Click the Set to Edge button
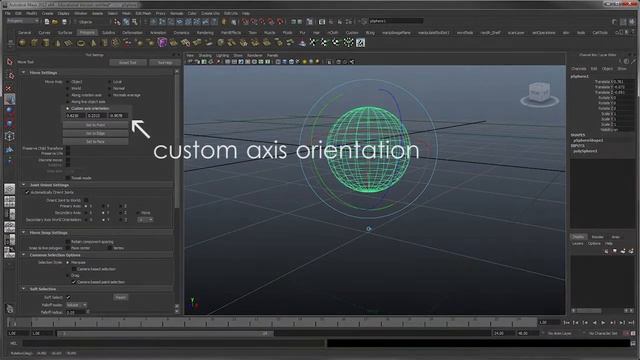640x360 pixels. click(x=96, y=133)
